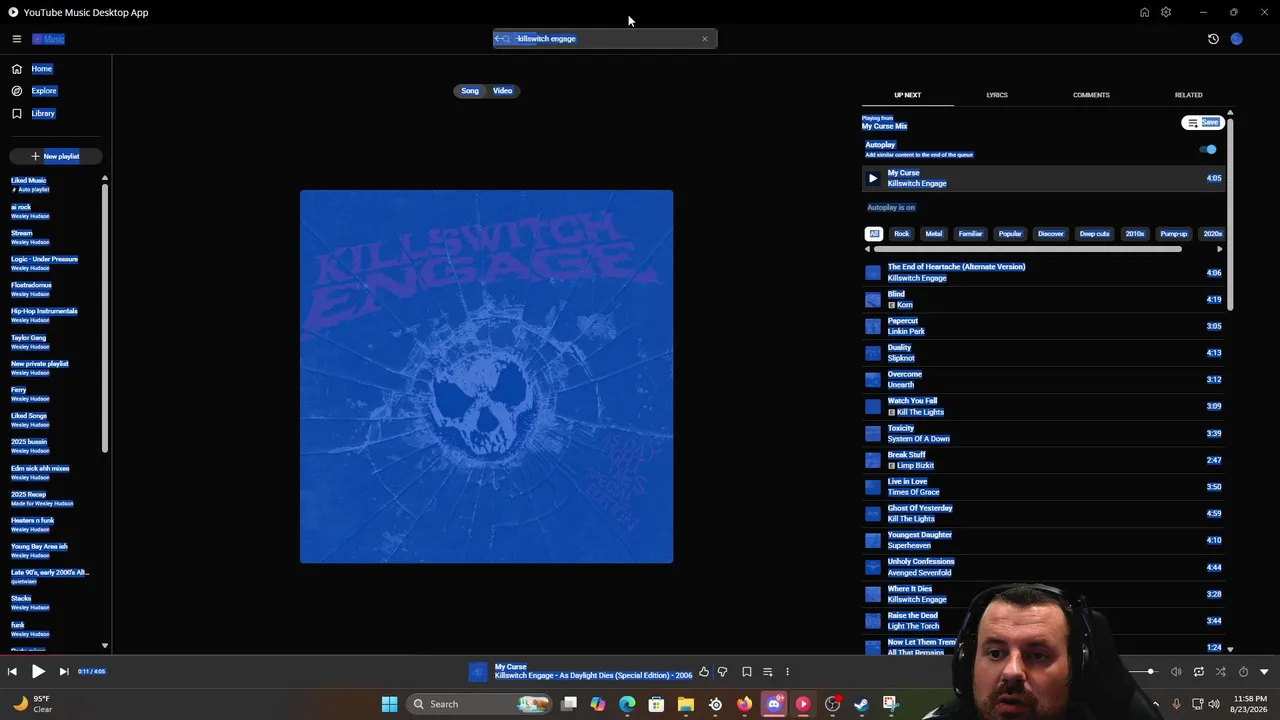Image resolution: width=1280 pixels, height=720 pixels.
Task: Filter queue by Deep cuts chip
Action: 1094,234
